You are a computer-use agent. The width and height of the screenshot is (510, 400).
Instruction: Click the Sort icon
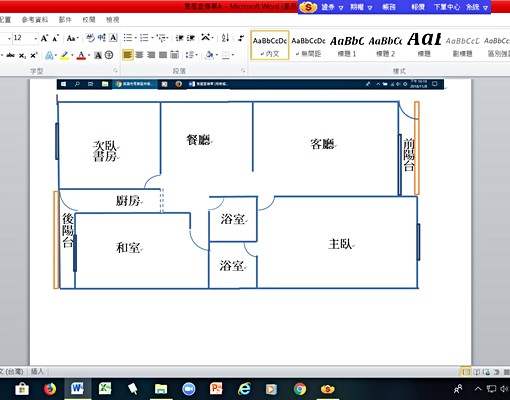pyautogui.click(x=225, y=38)
